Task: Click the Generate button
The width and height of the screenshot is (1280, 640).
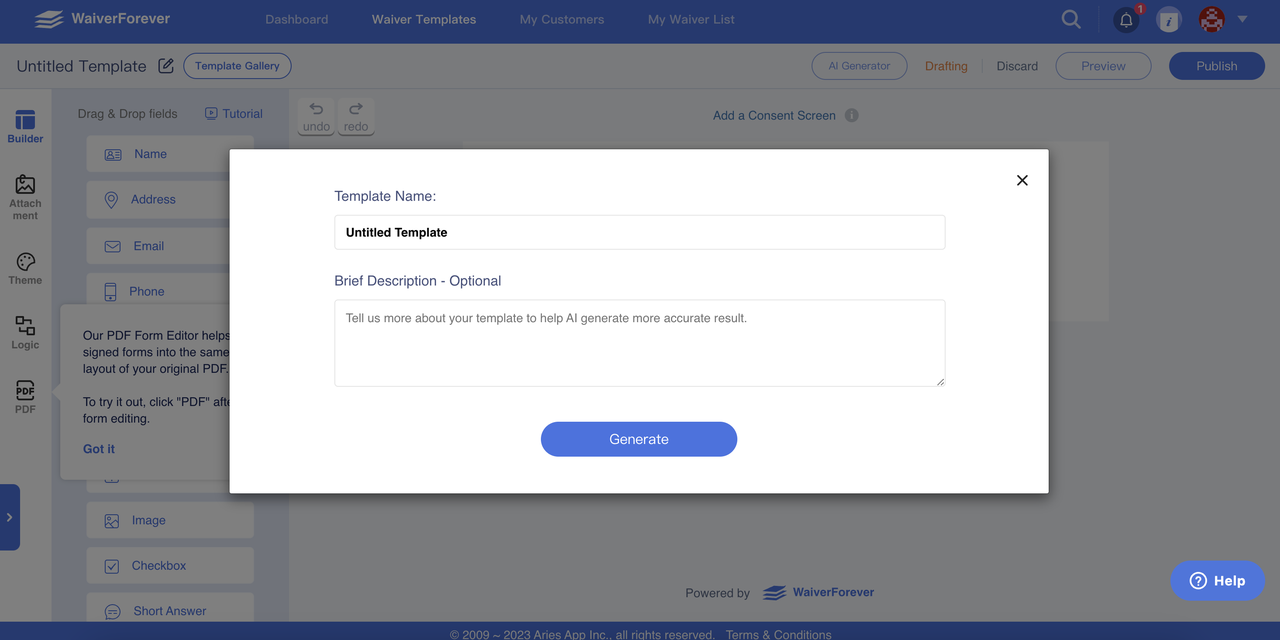Action: pyautogui.click(x=639, y=439)
